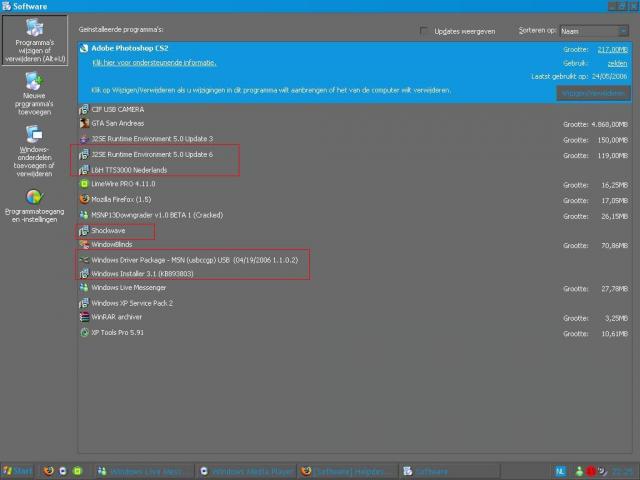The width and height of the screenshot is (640, 480).
Task: Click the WinRAR archiver icon
Action: 84,317
